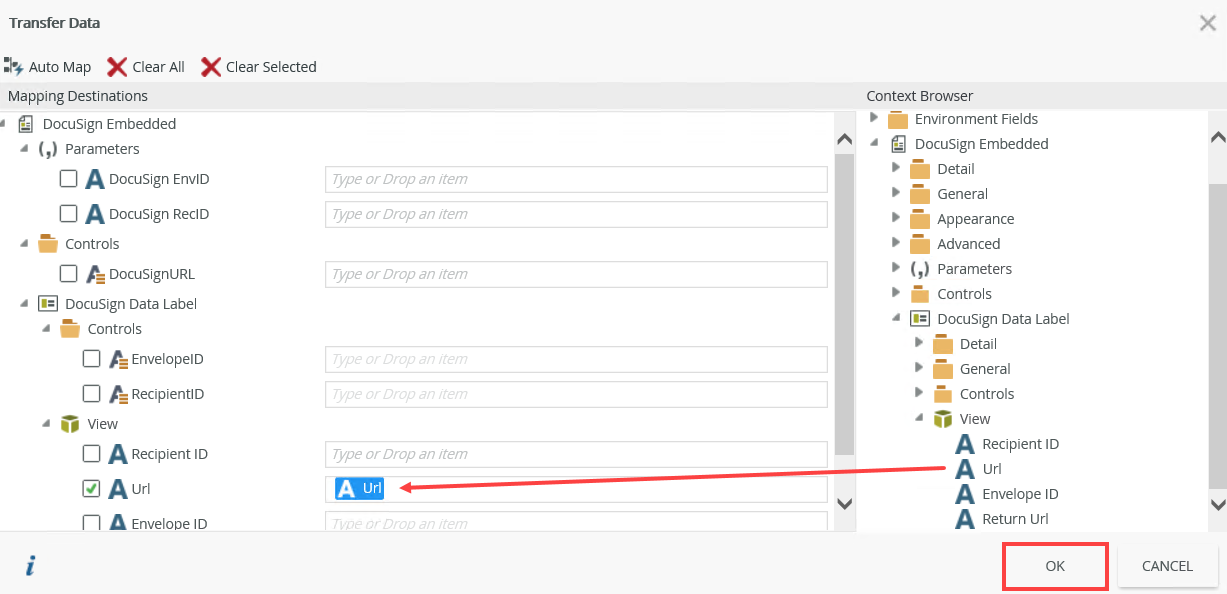Click the Clear Selected red X icon
The width and height of the screenshot is (1227, 594).
pos(211,67)
